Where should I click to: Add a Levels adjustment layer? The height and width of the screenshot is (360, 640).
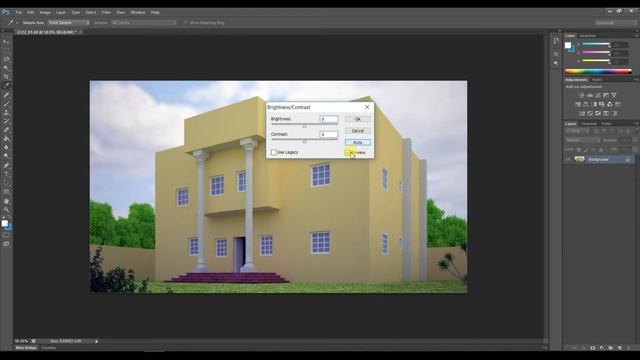(590, 95)
